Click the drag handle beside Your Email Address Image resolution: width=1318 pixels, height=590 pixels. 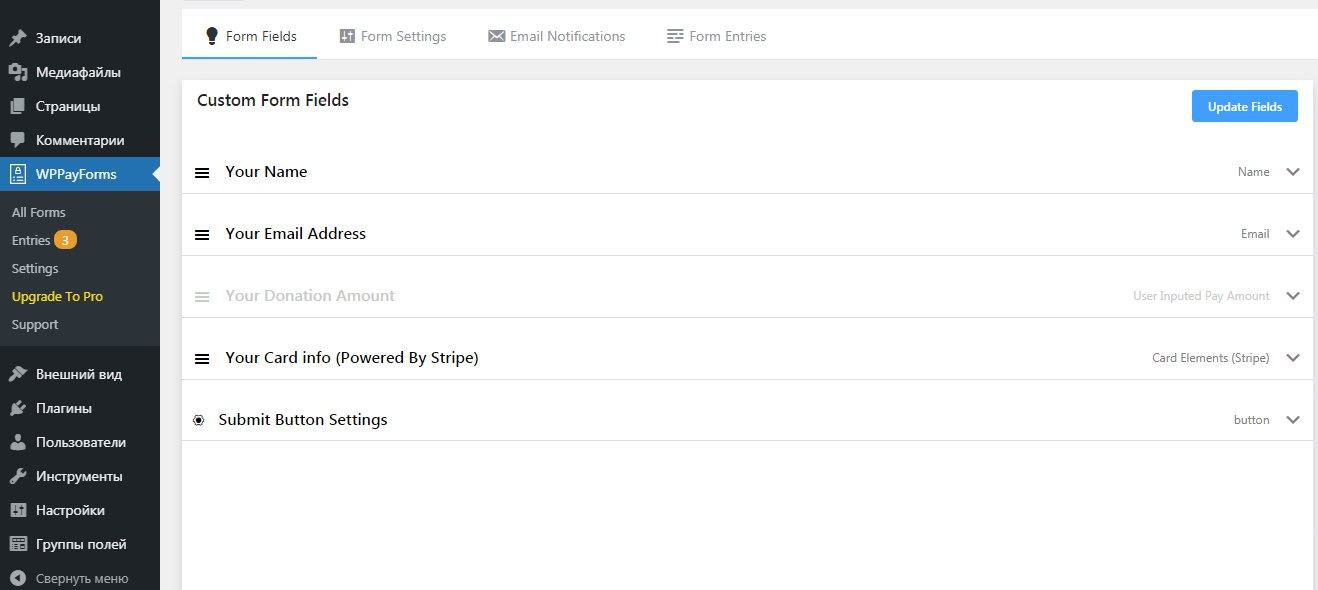[x=202, y=235]
